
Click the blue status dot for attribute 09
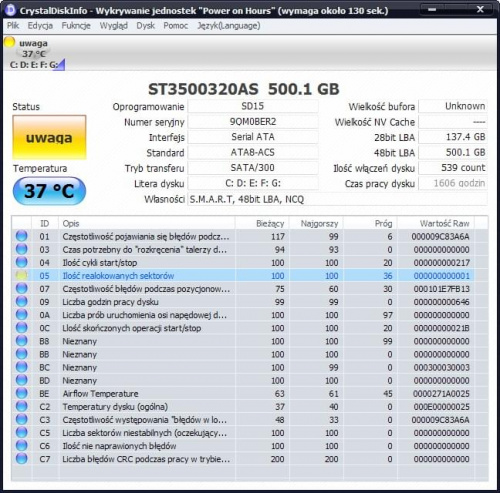[22, 302]
